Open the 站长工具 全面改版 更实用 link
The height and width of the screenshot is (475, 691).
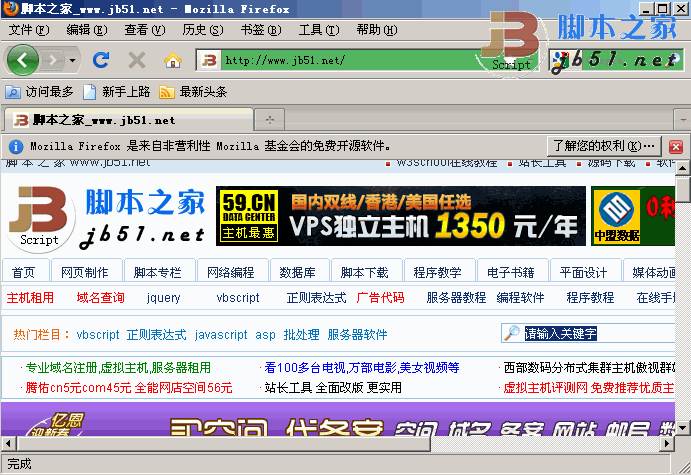333,388
